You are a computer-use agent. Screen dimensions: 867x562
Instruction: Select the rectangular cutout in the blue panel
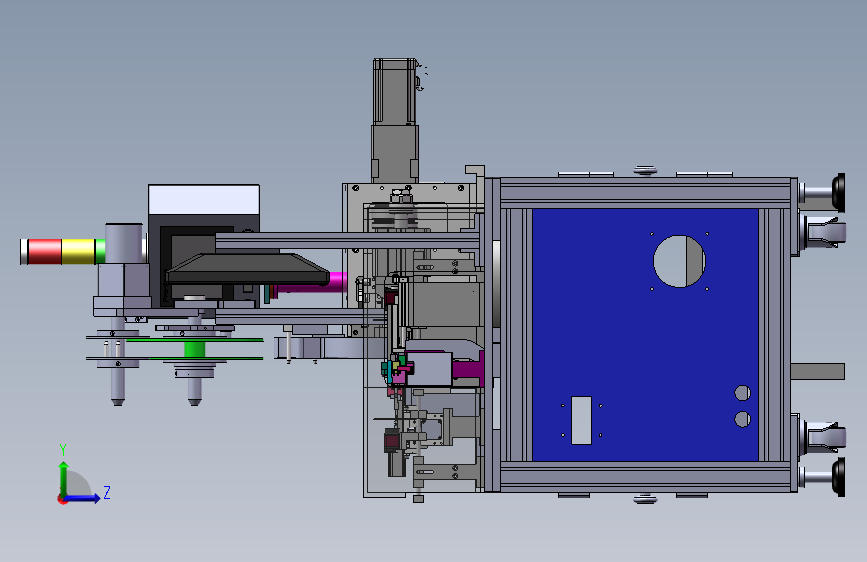581,420
